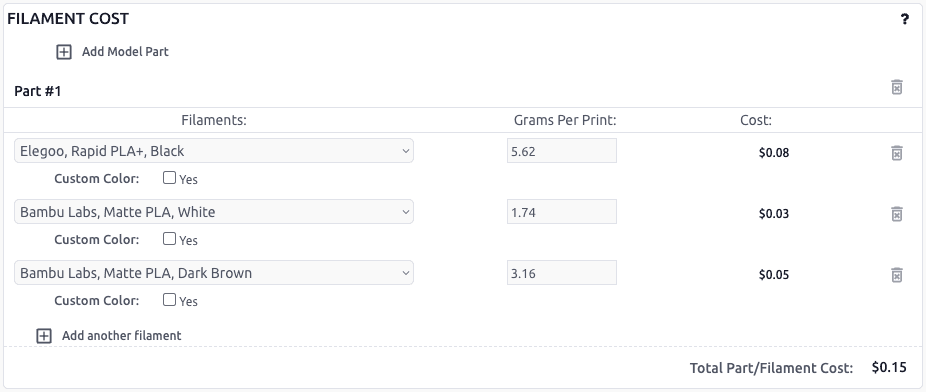Remove the Elegoo Rapid PLA+ Black filament row

coord(896,153)
